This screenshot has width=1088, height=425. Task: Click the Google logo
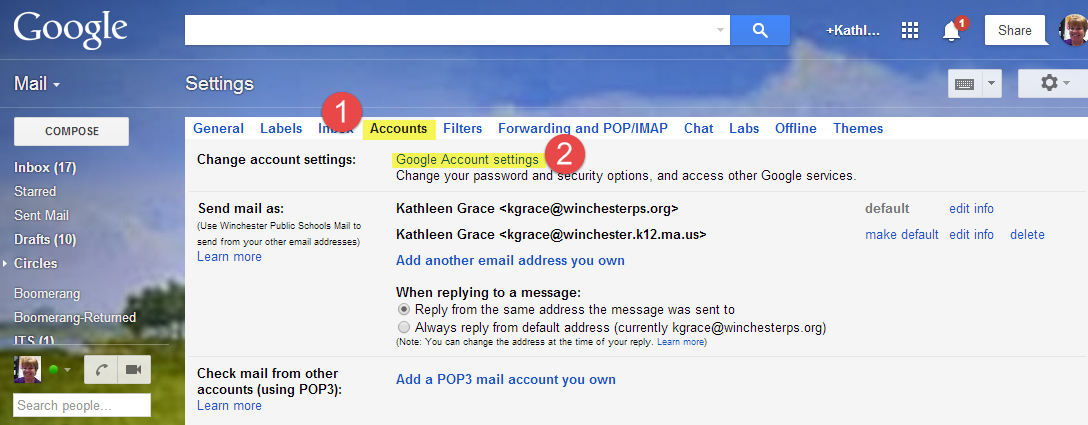coord(70,30)
